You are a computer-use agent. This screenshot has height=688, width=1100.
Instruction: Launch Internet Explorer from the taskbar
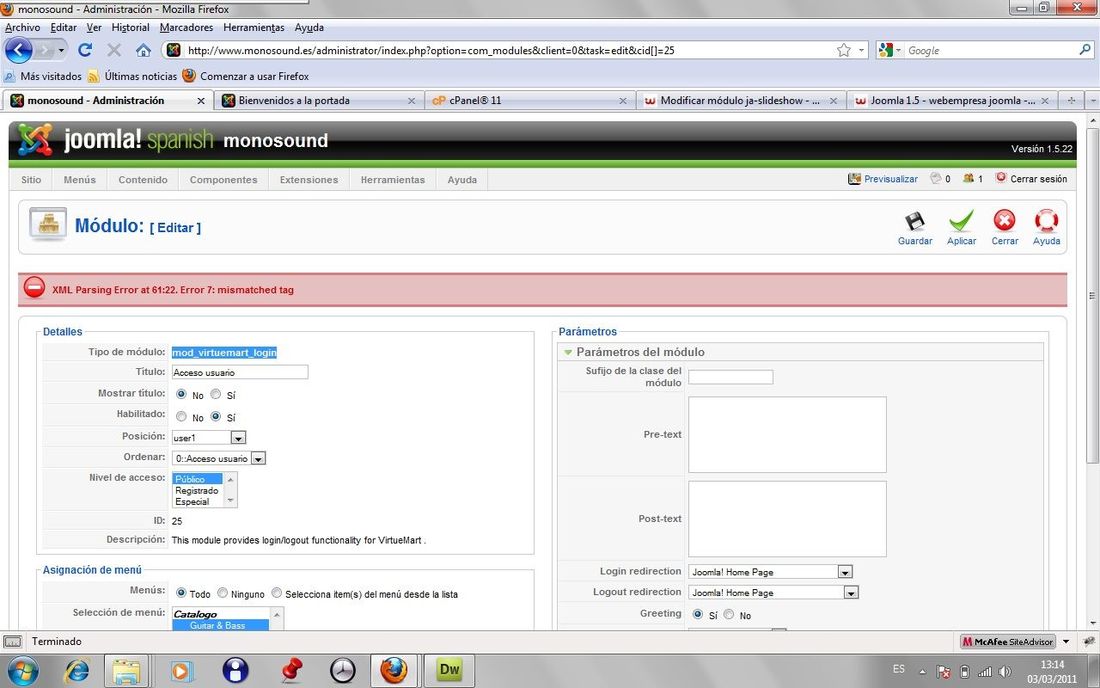pos(76,671)
